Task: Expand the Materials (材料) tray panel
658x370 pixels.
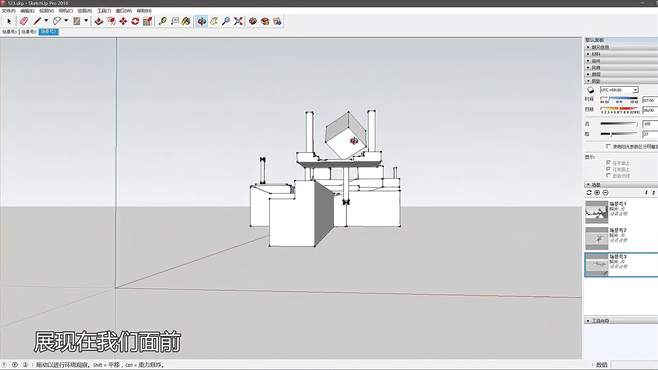Action: tap(621, 54)
